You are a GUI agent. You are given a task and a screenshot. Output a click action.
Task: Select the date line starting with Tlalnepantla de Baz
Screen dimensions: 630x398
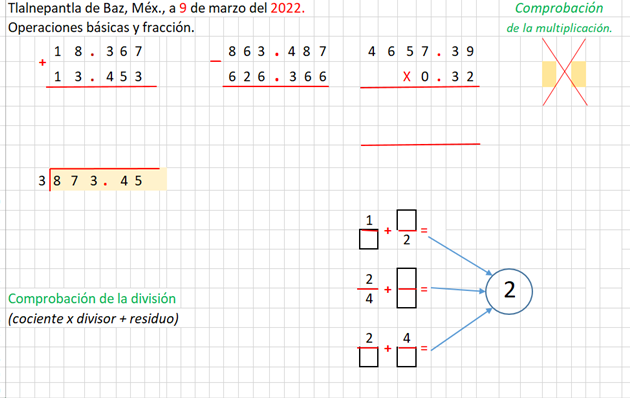(x=156, y=8)
